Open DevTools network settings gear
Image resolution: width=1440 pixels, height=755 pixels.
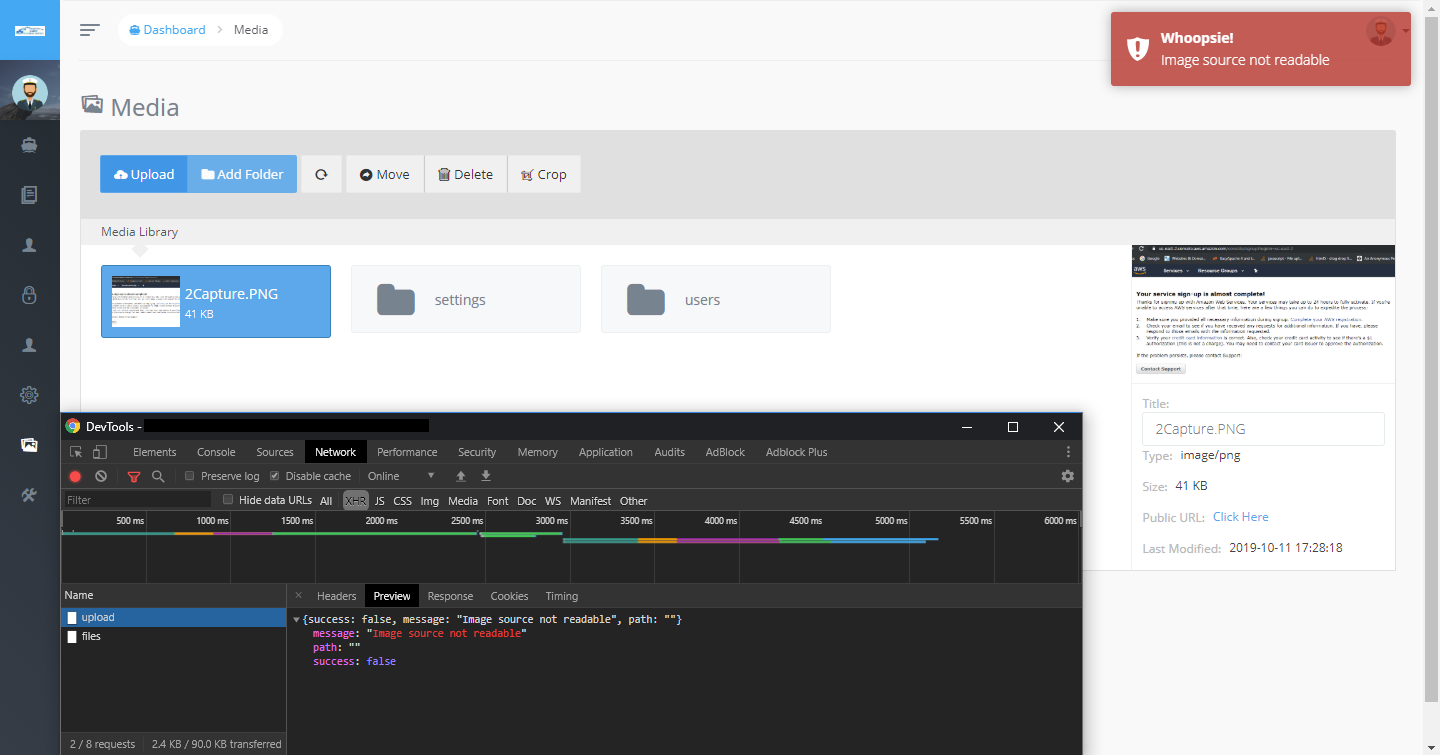coord(1068,476)
